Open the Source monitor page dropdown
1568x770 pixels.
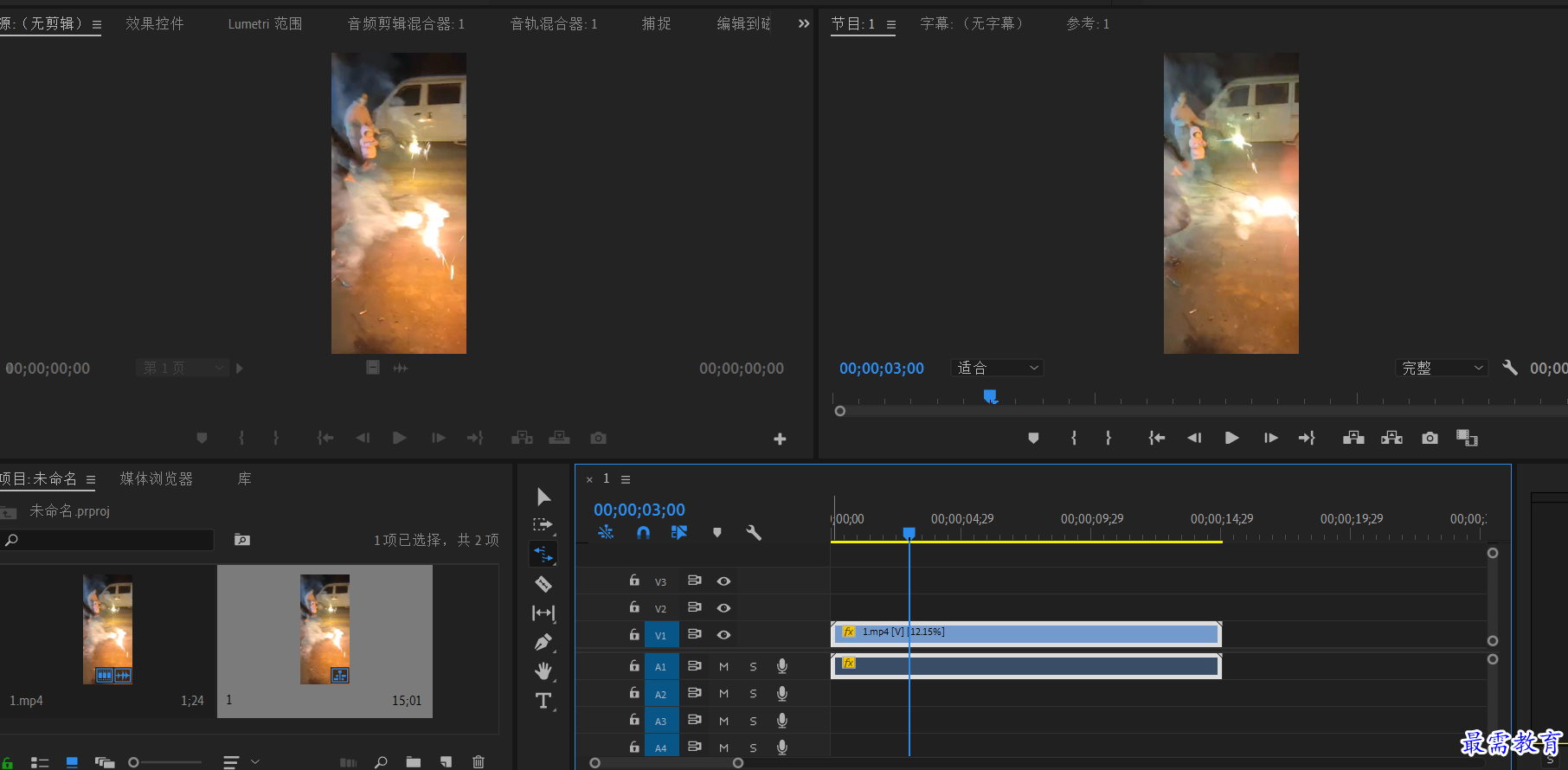click(x=182, y=368)
